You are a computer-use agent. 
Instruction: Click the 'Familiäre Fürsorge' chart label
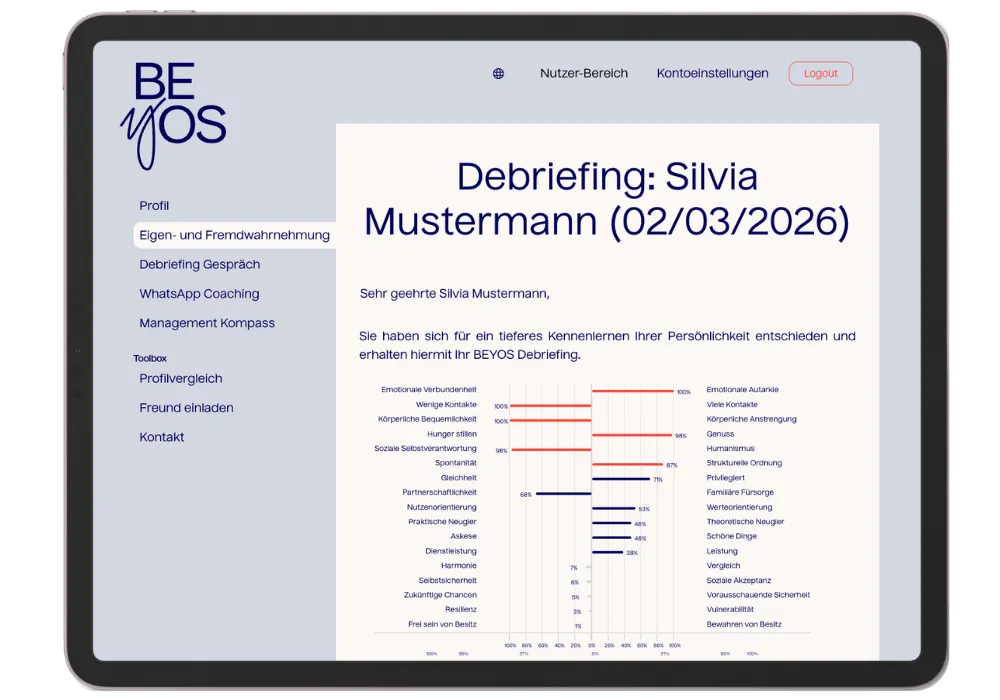[x=740, y=492]
